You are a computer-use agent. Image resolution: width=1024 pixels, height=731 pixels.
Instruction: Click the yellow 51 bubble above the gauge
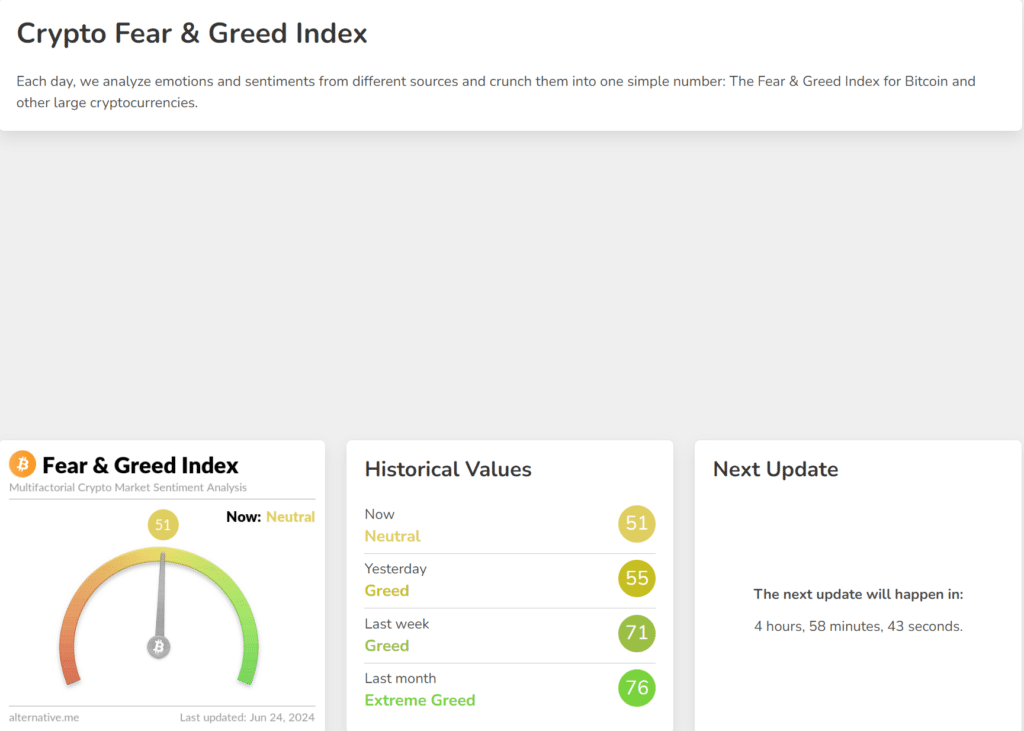[x=163, y=525]
